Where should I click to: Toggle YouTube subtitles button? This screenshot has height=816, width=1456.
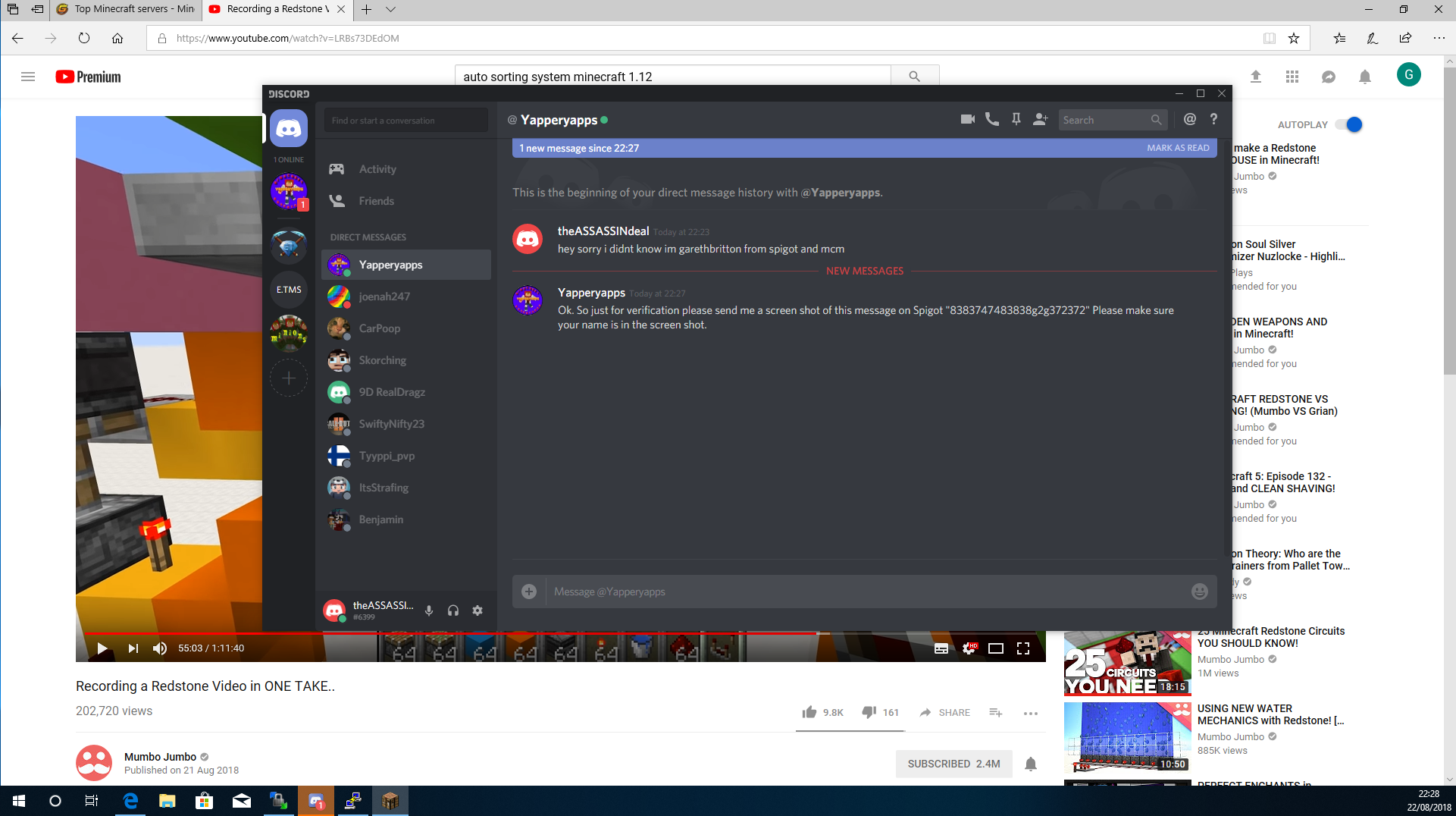(x=941, y=648)
